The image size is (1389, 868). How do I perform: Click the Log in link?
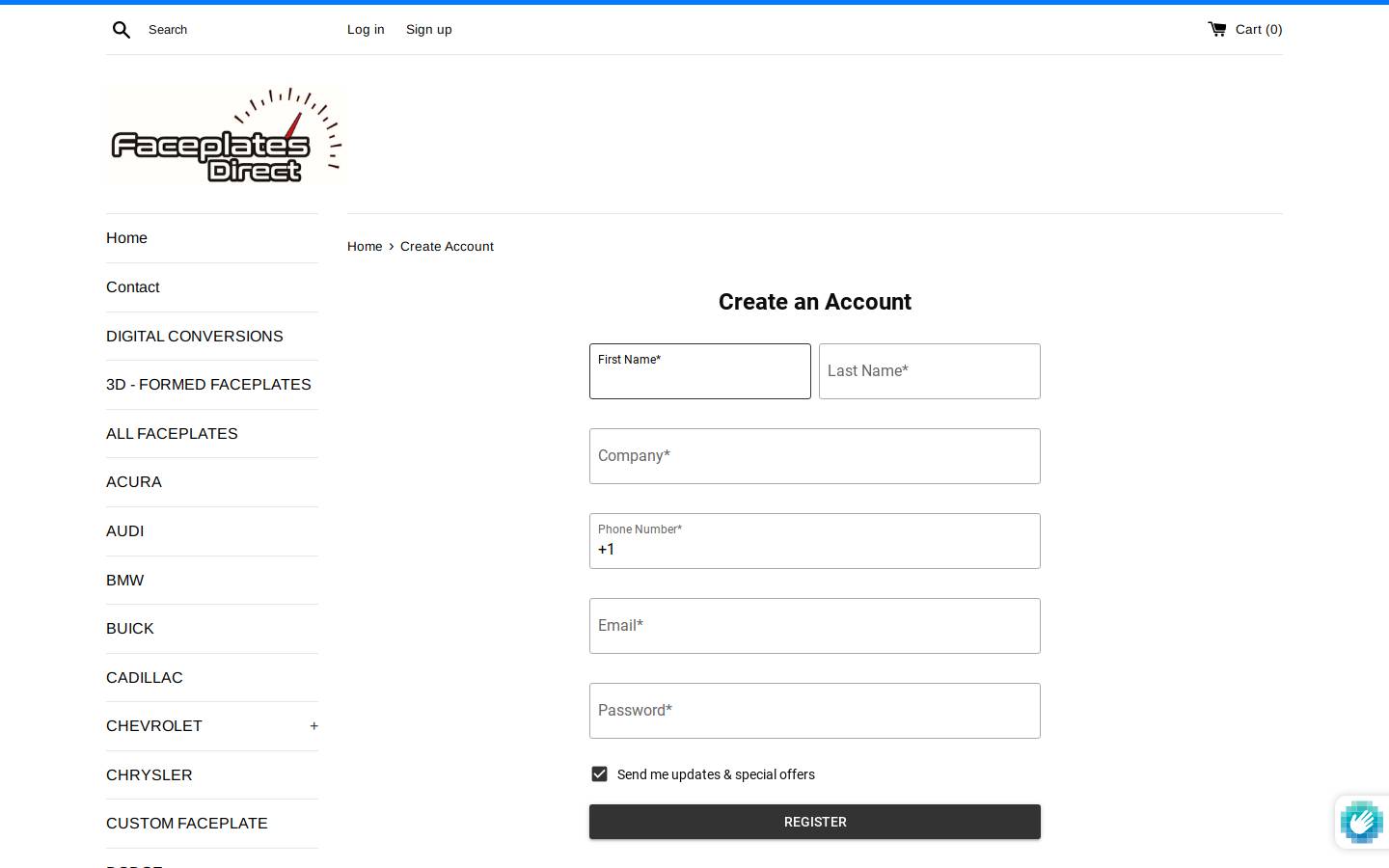[x=366, y=30]
